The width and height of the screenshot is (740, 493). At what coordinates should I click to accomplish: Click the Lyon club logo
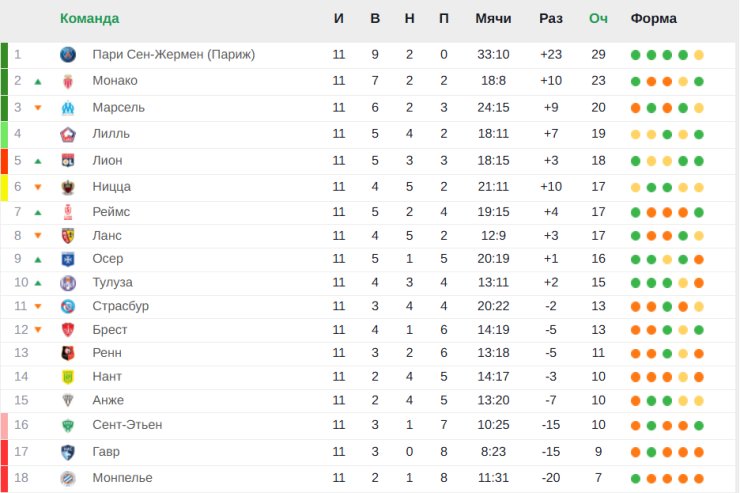[68, 161]
